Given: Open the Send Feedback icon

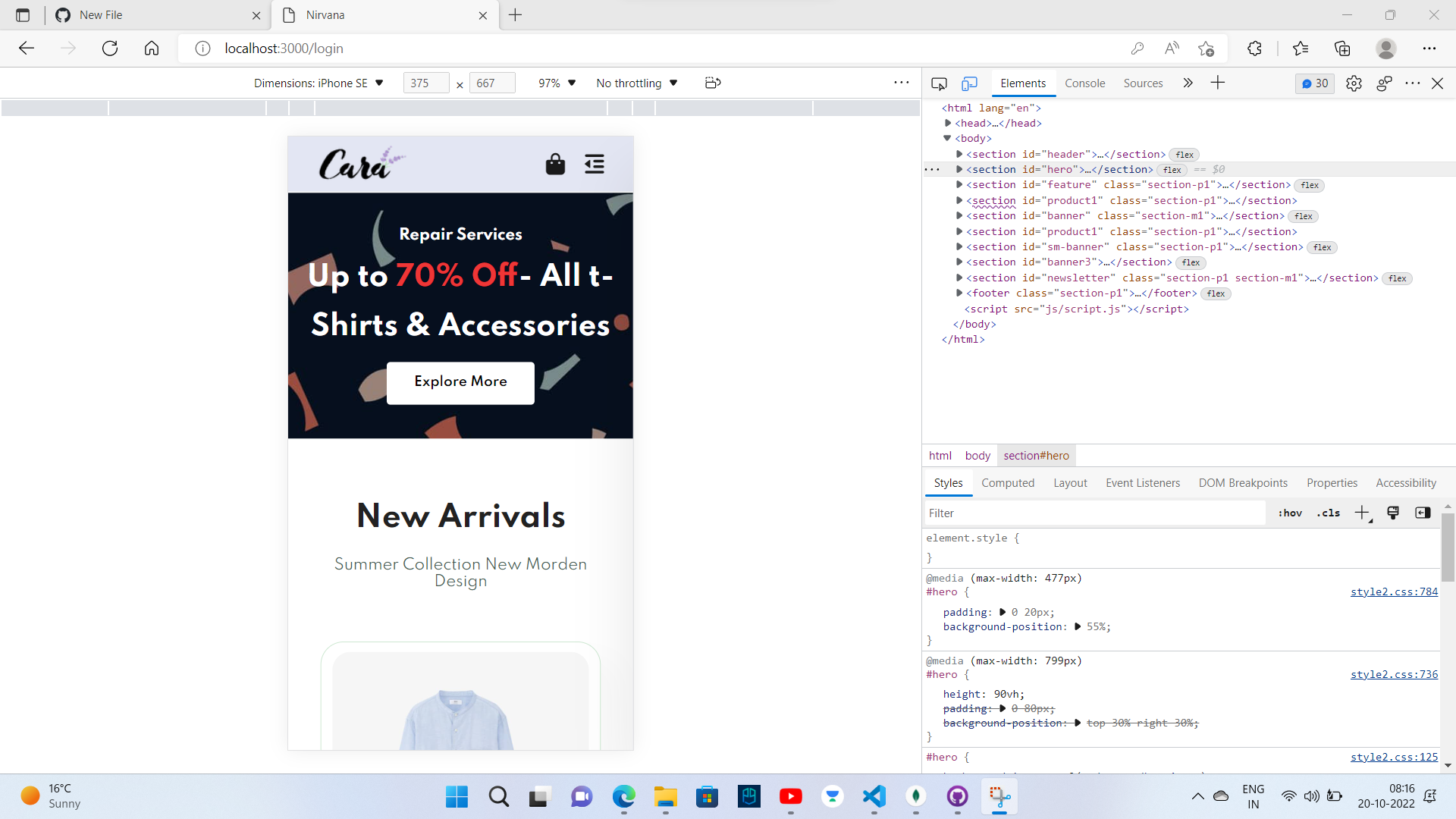Looking at the screenshot, I should (1384, 83).
